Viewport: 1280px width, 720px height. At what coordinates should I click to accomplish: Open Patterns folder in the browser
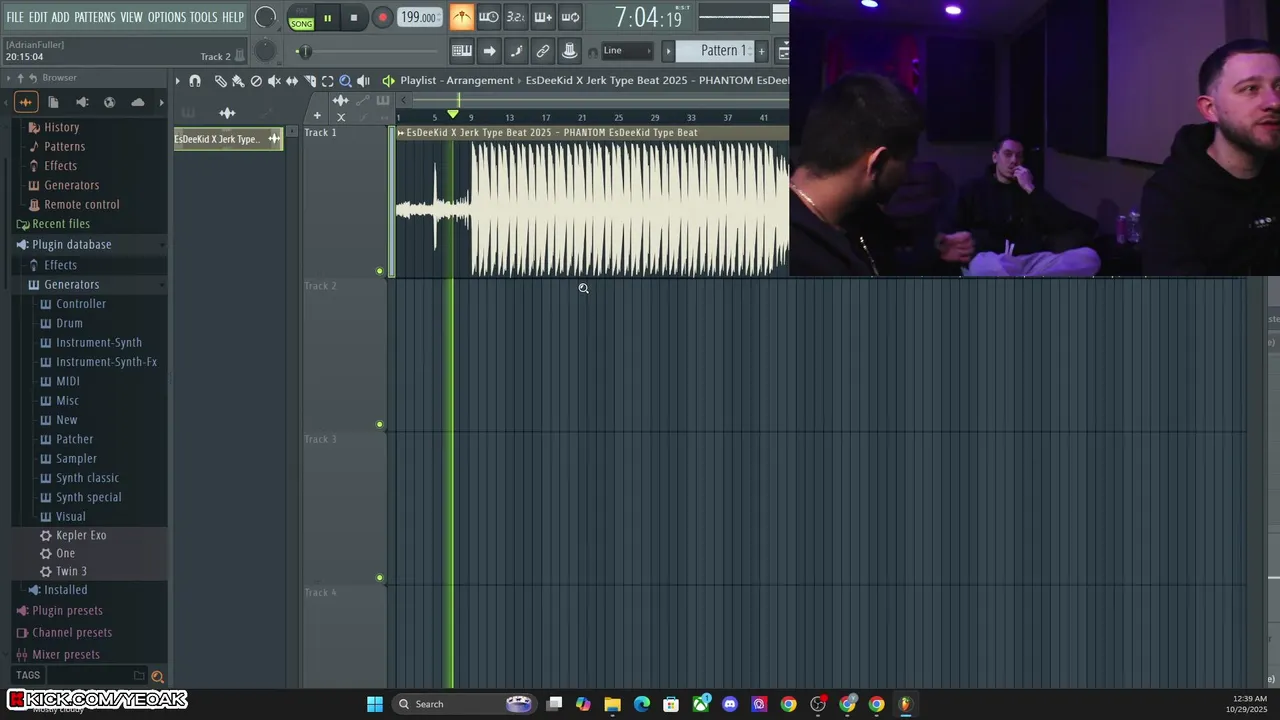[64, 146]
